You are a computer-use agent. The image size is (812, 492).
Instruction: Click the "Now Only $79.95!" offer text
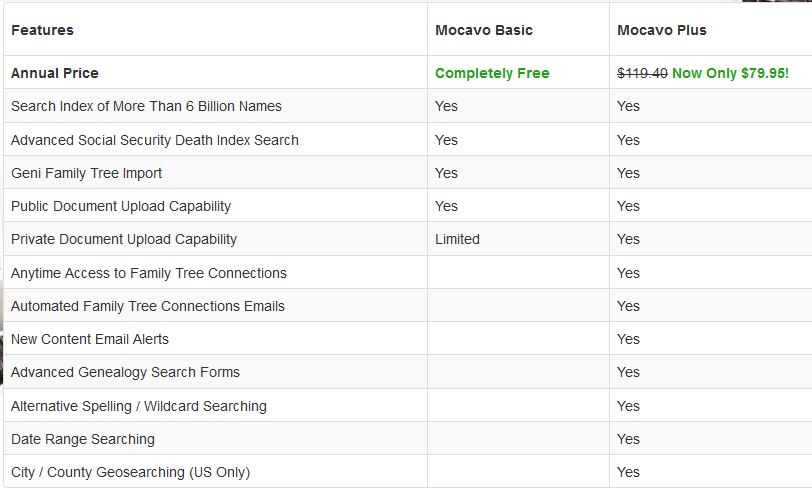pyautogui.click(x=731, y=73)
